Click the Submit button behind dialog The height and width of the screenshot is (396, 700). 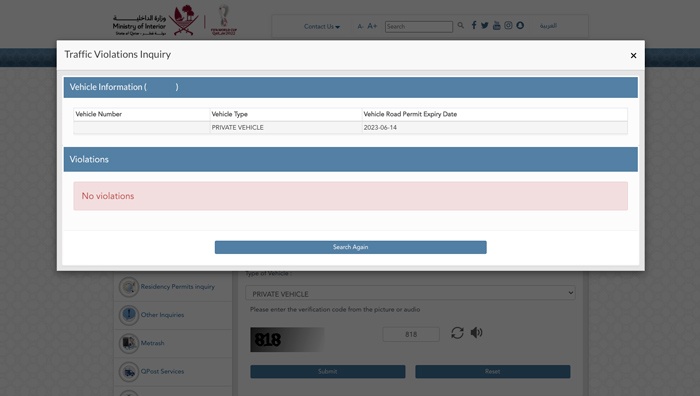coord(328,371)
